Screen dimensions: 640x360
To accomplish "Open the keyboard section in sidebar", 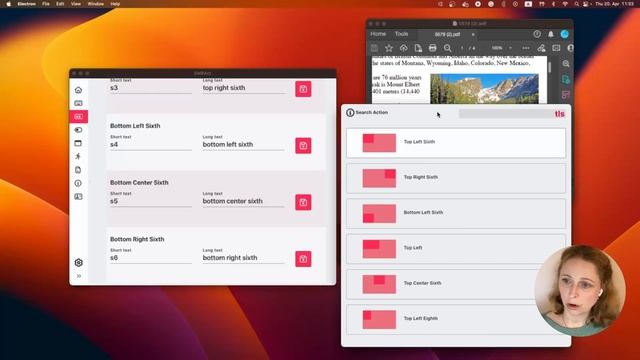I will click(x=78, y=103).
